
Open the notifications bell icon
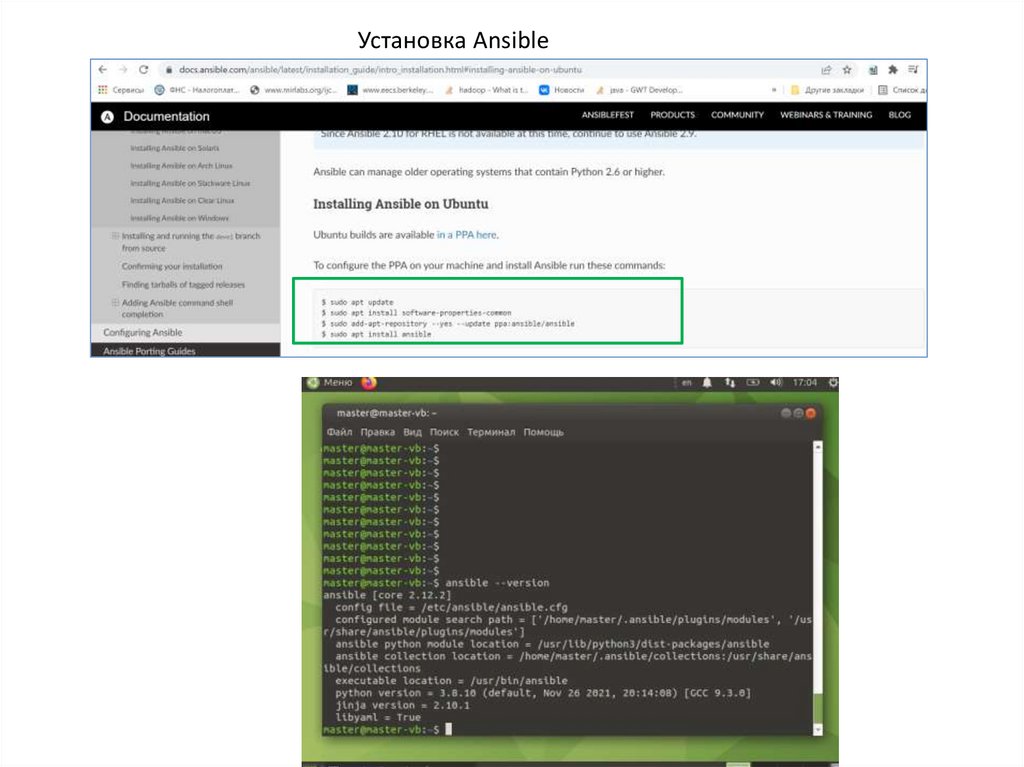pos(707,383)
